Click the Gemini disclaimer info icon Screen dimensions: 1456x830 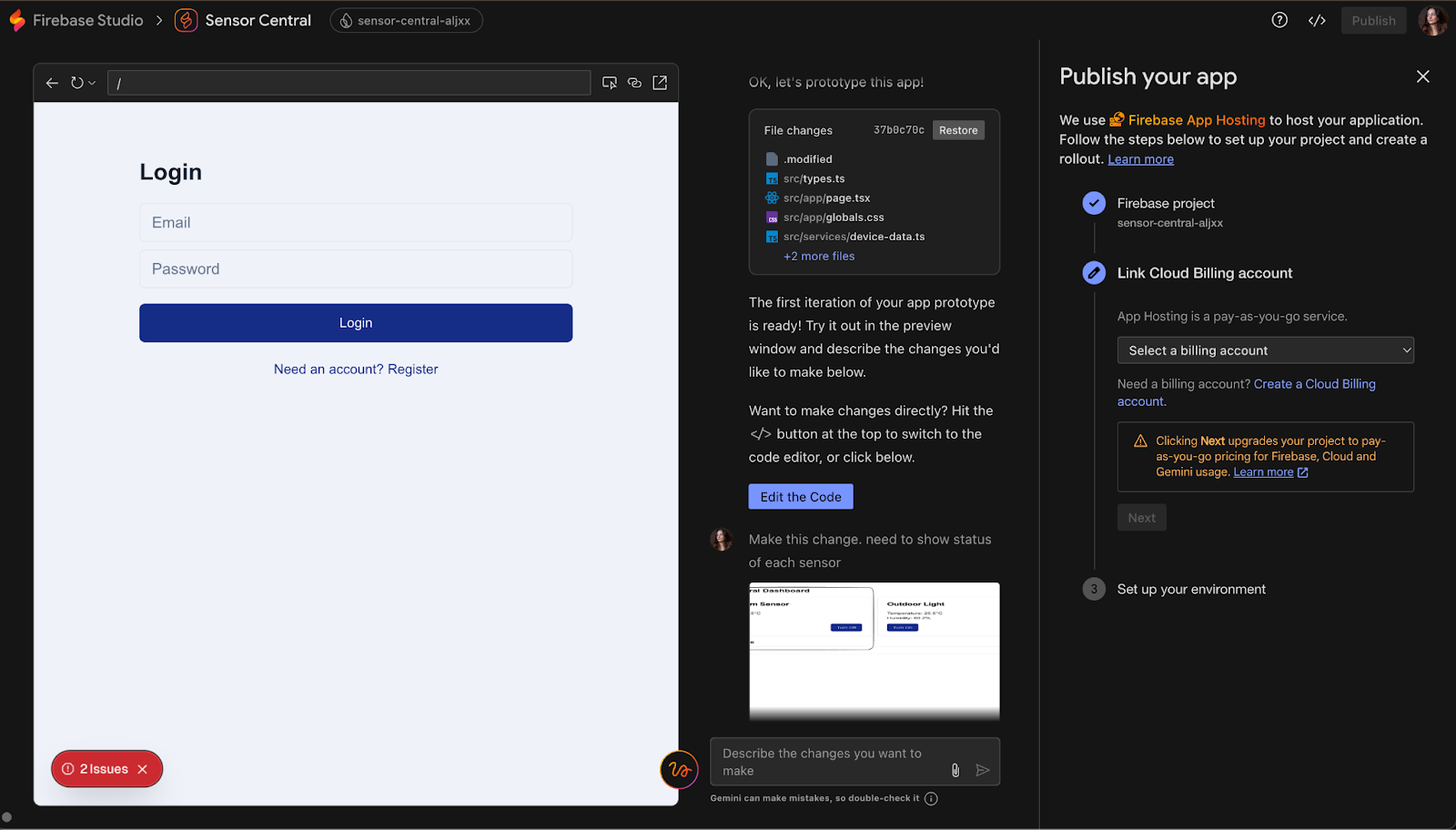931,798
